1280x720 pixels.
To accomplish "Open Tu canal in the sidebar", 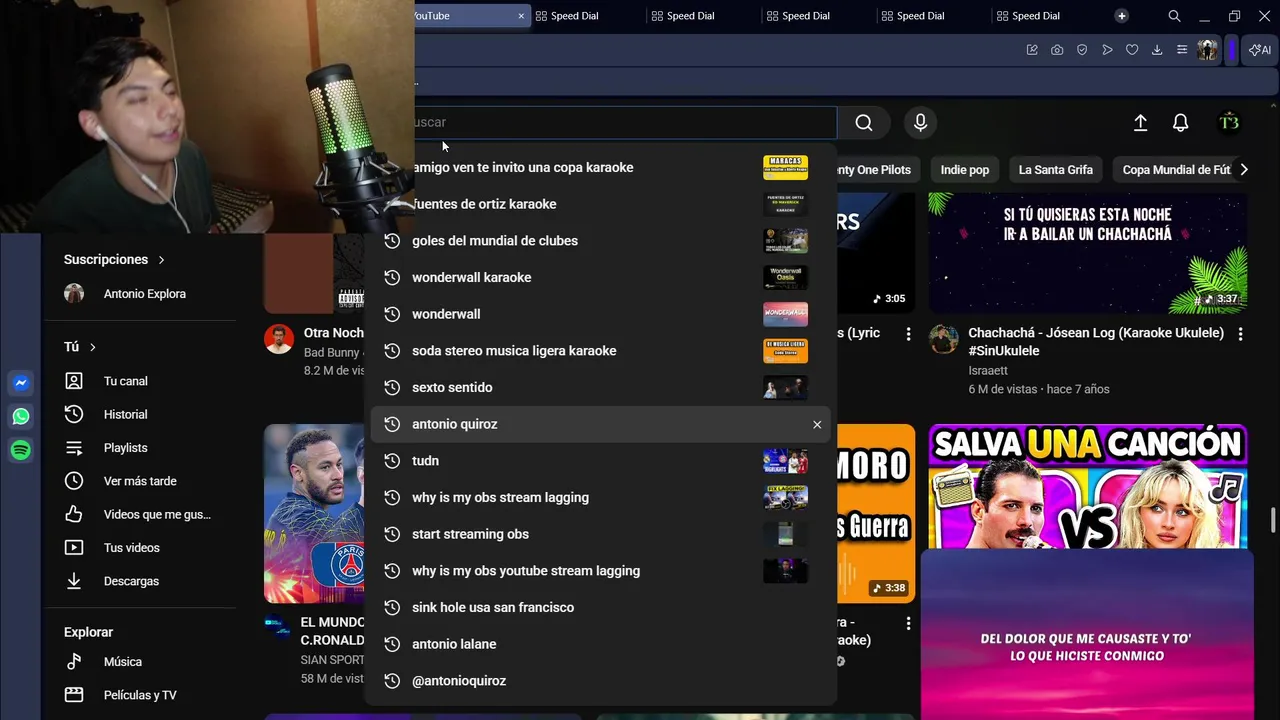I will [139, 381].
